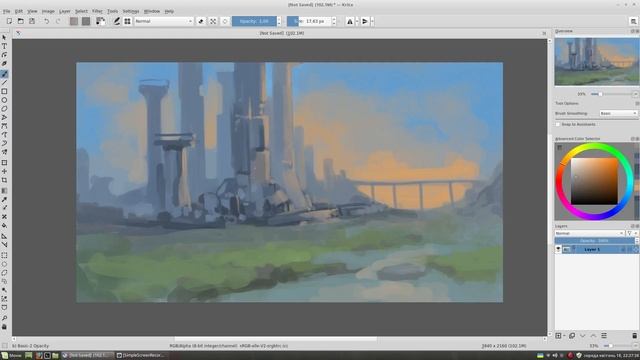This screenshot has height=360, width=640.
Task: Move layer up in the stack
Action: pyautogui.click(x=593, y=336)
